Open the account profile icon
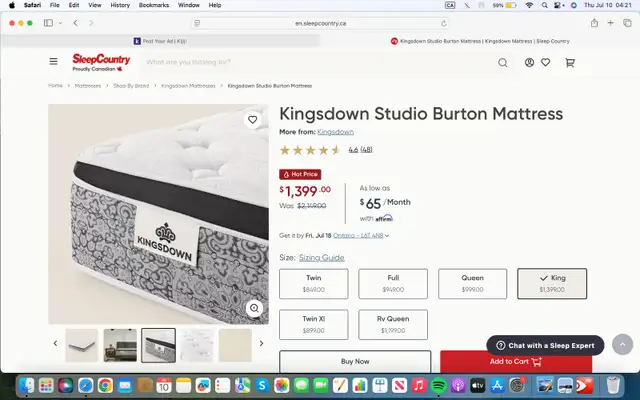 pyautogui.click(x=529, y=62)
